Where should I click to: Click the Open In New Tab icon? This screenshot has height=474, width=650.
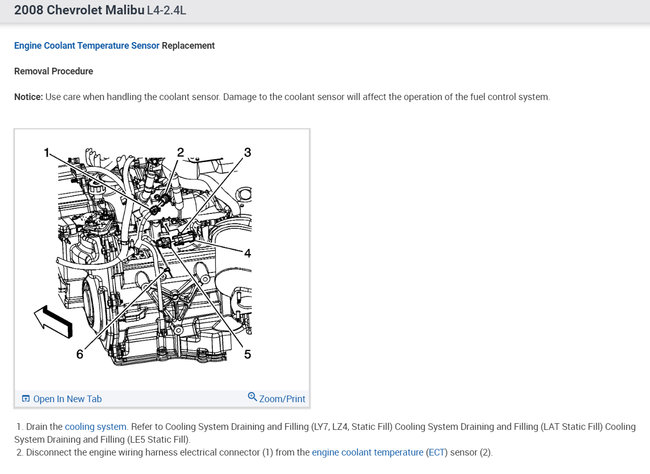[26, 399]
